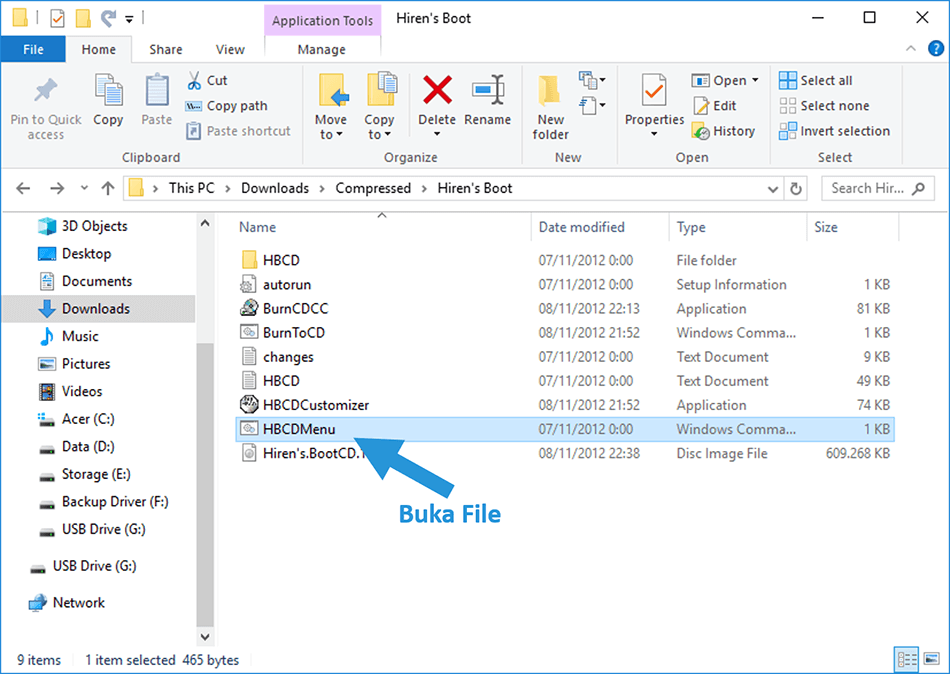Screen dimensions: 950x674
Task: Open address bar history dropdown
Action: (772, 189)
